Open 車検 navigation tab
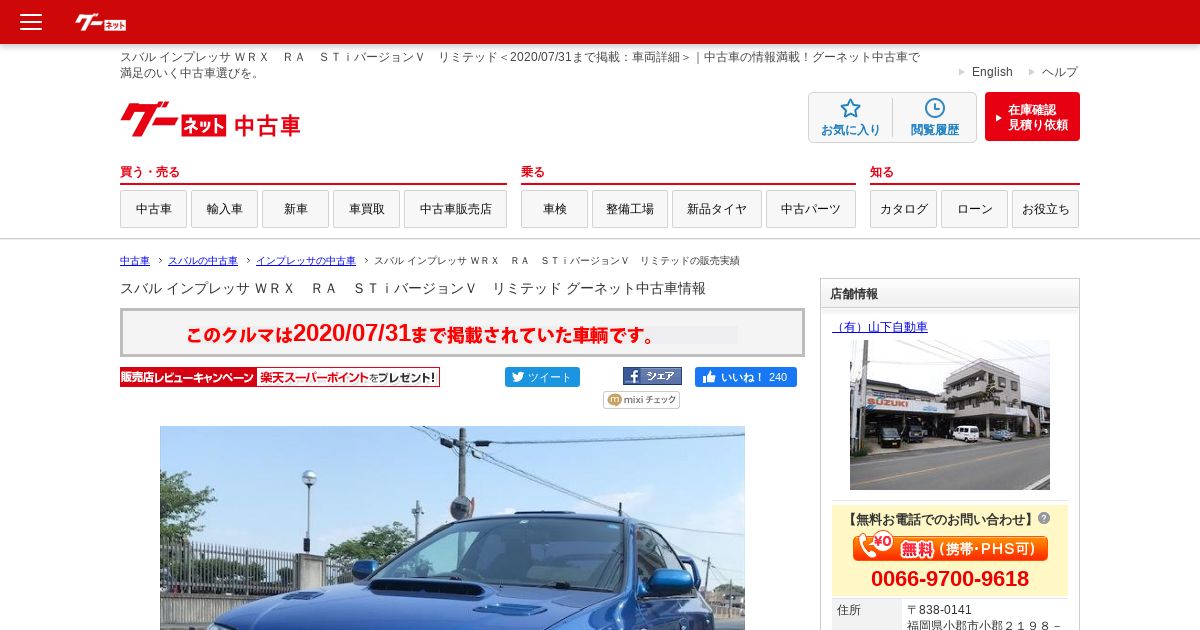Image resolution: width=1200 pixels, height=630 pixels. 554,209
